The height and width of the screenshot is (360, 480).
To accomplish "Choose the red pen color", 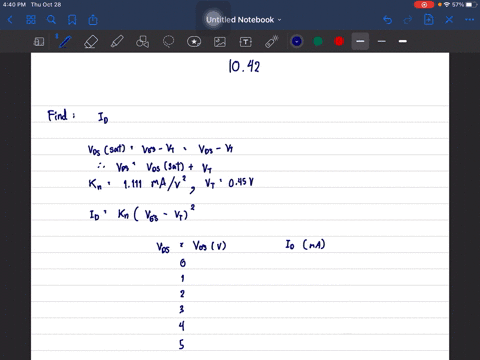I will tap(339, 41).
